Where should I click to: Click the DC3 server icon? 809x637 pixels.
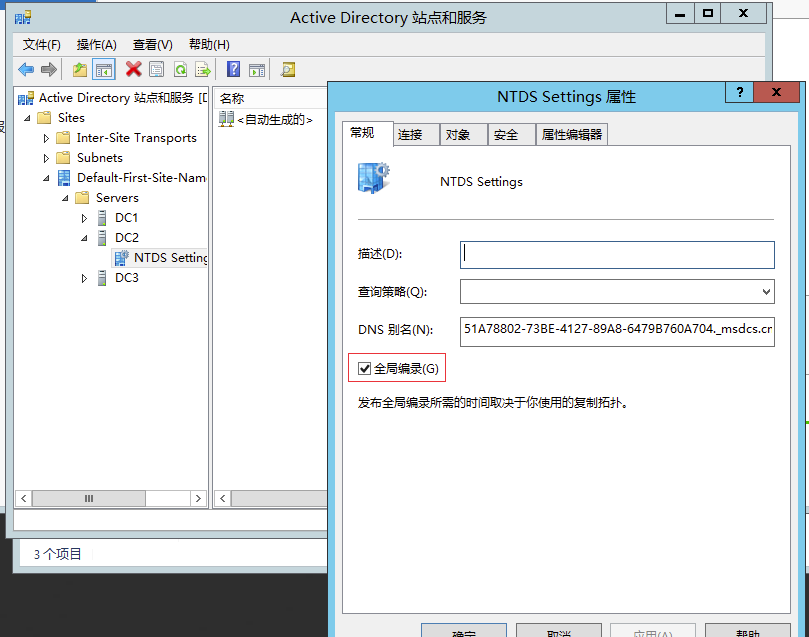pyautogui.click(x=102, y=278)
